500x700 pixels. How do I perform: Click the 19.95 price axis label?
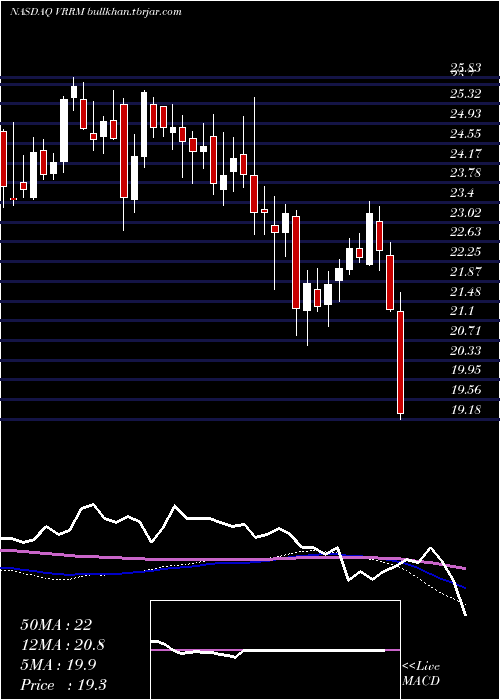pos(466,370)
